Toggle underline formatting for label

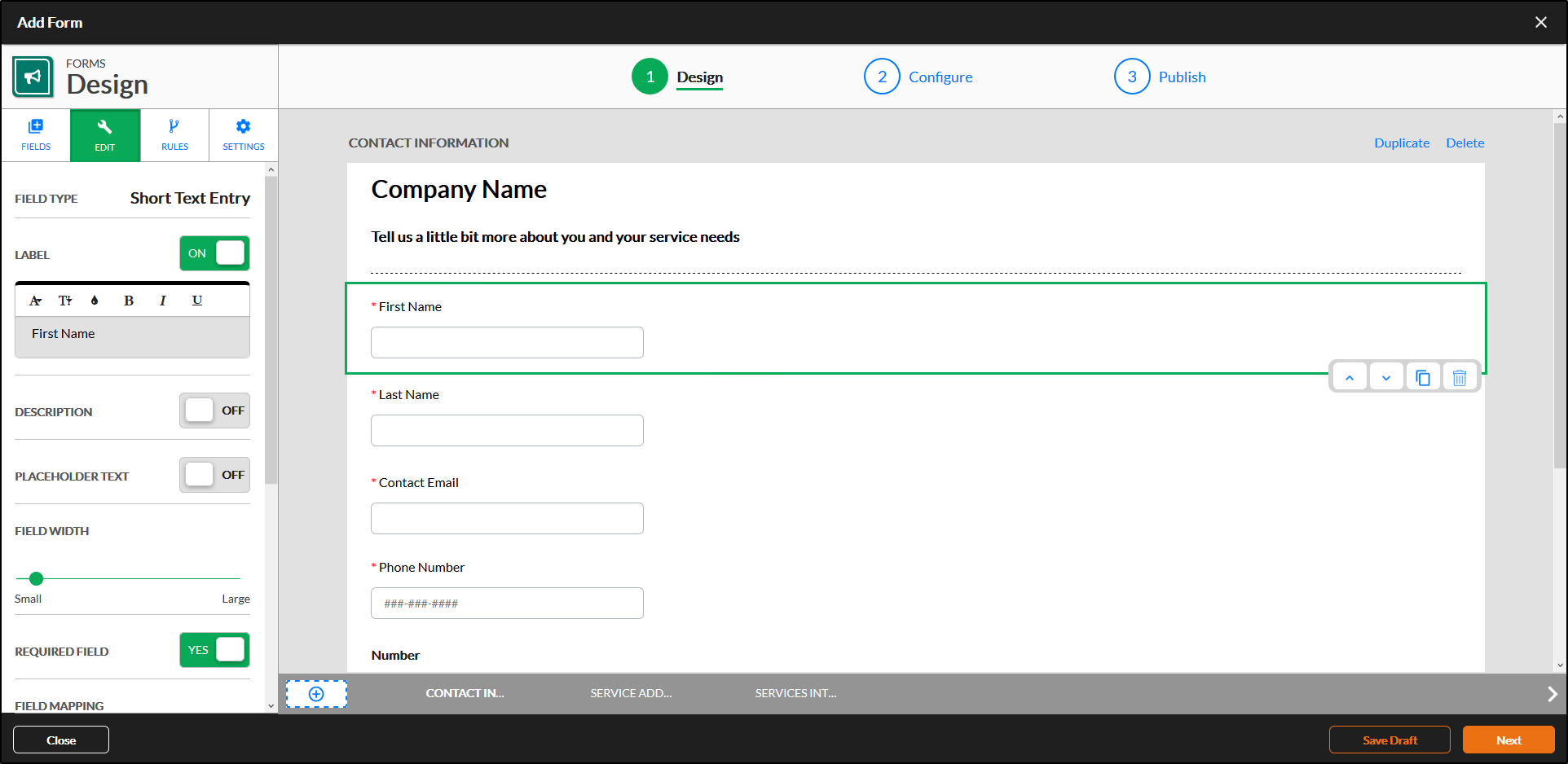[x=197, y=301]
